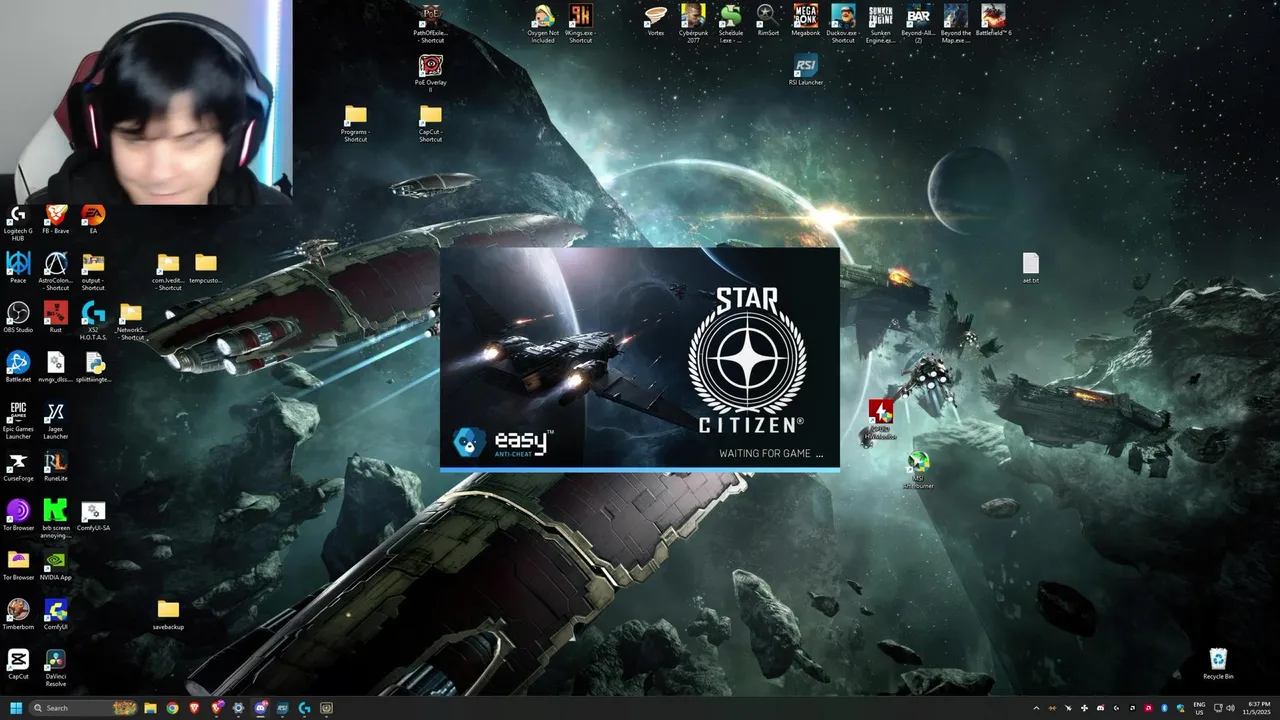
Task: Open the Tor Browser folder icon
Action: point(17,564)
